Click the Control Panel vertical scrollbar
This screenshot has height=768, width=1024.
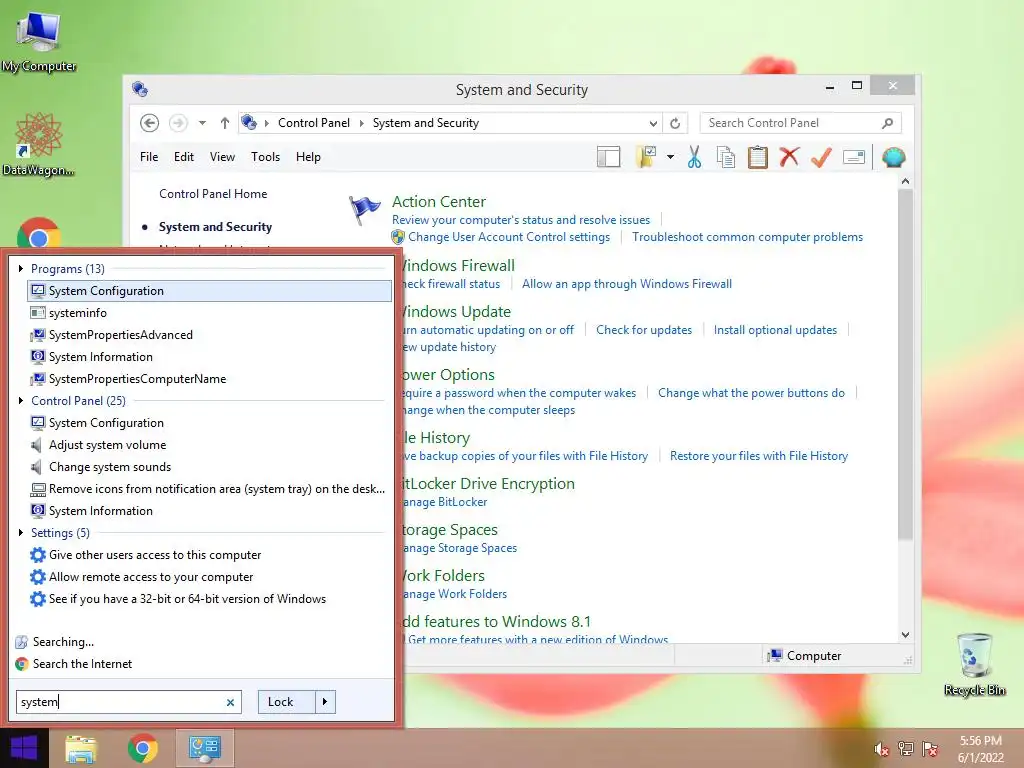pyautogui.click(x=905, y=364)
